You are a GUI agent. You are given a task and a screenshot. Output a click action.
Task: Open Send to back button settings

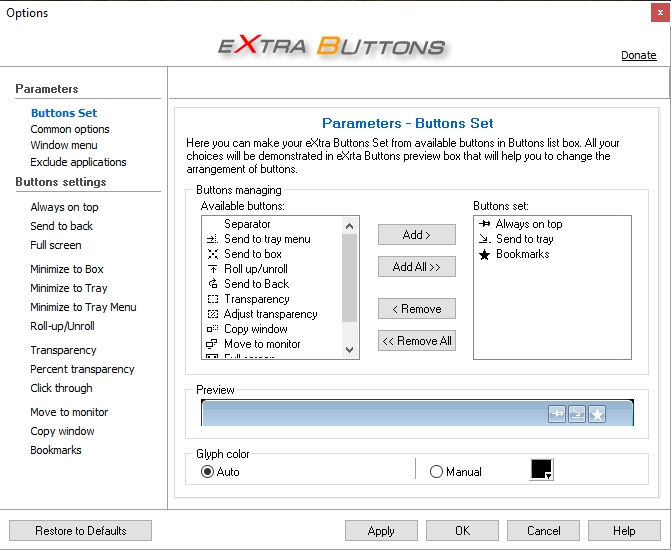[62, 226]
